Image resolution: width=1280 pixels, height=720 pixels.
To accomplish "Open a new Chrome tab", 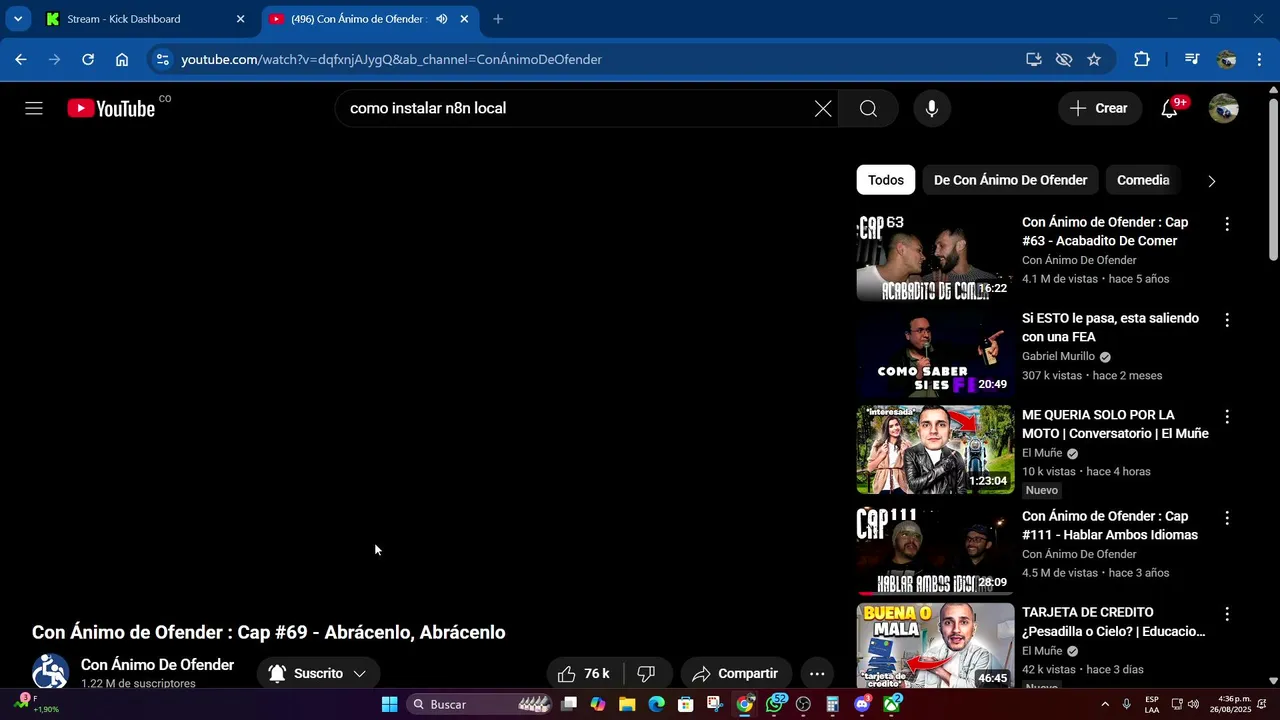I will (x=498, y=19).
